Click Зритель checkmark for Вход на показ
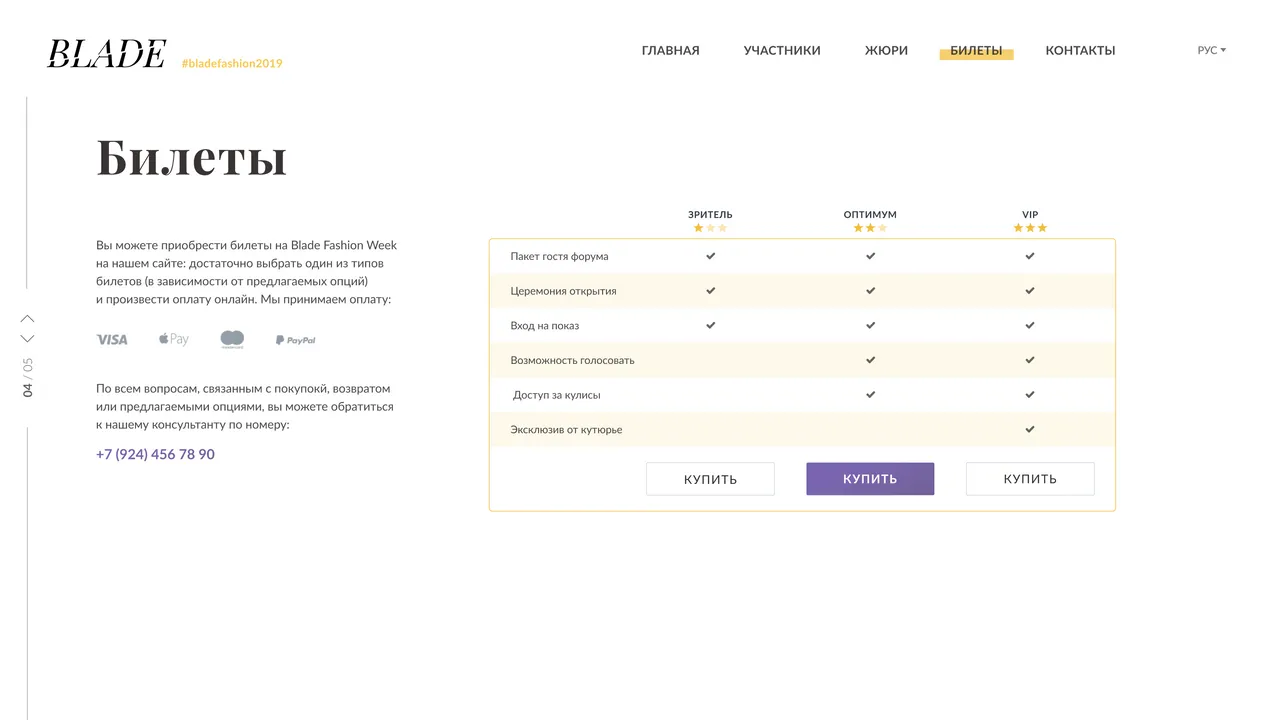1280x720 pixels. (711, 325)
